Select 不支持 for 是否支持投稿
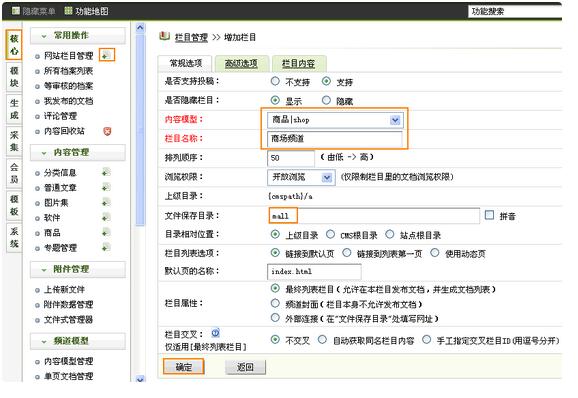This screenshot has height=398, width=578. click(x=275, y=81)
